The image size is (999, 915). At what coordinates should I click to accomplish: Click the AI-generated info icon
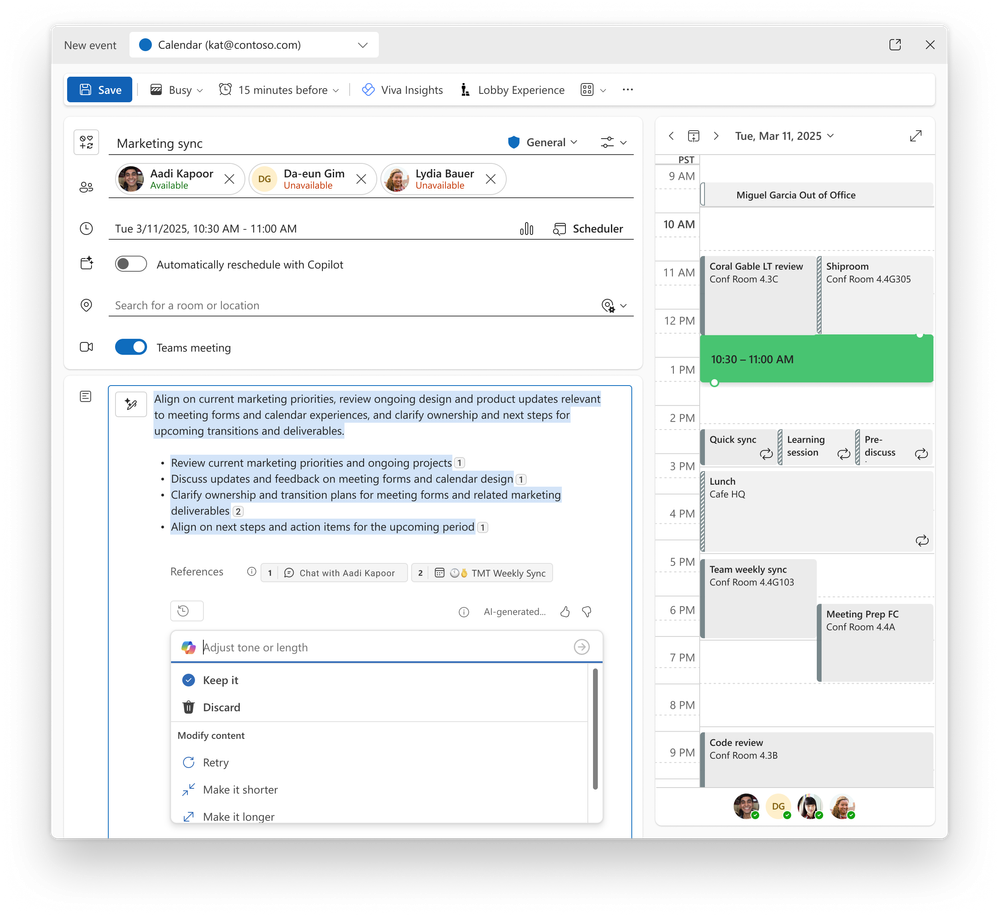click(464, 612)
